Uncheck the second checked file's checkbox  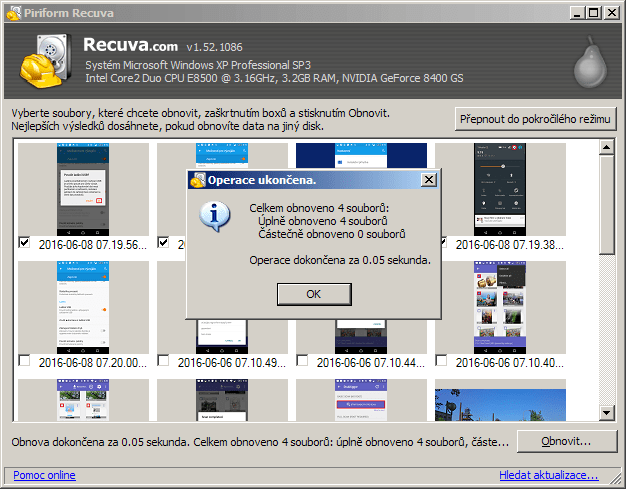(x=163, y=242)
